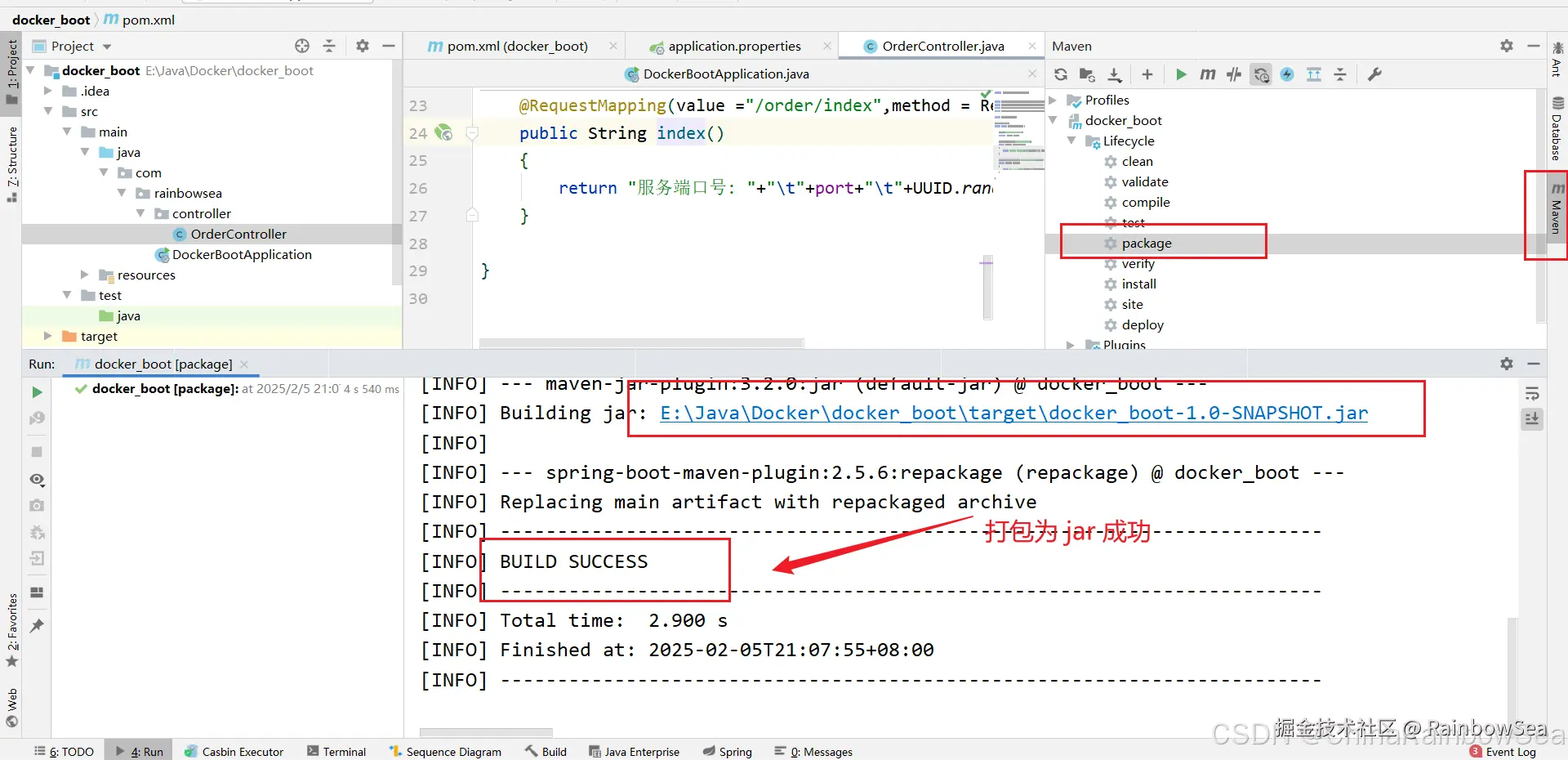1568x760 pixels.
Task: Open Maven Settings wrench icon
Action: (x=1375, y=74)
